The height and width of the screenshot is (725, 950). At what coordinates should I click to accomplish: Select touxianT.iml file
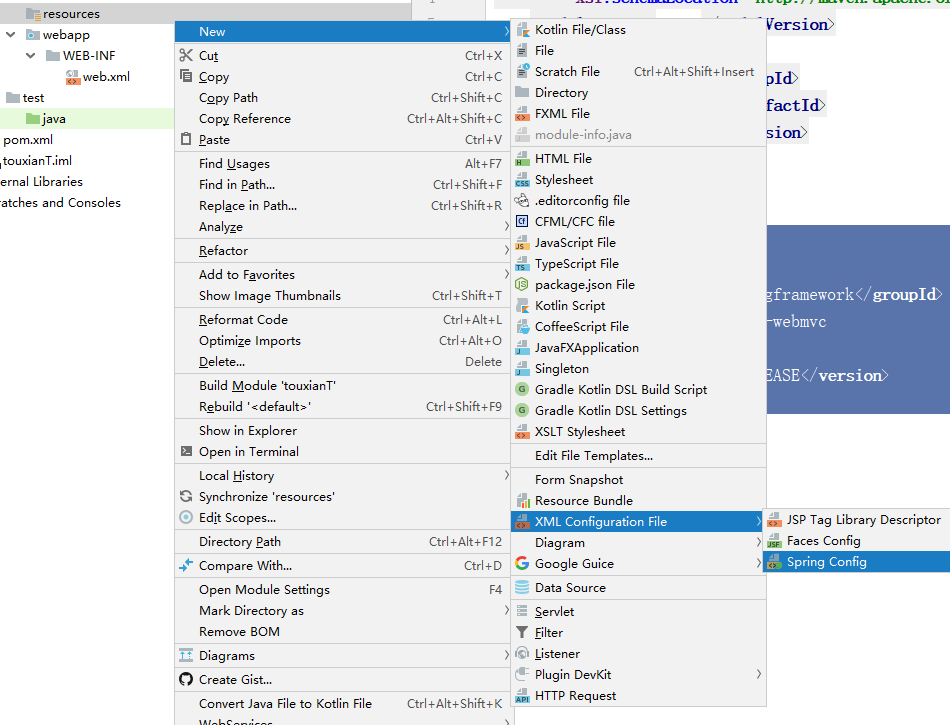36,161
